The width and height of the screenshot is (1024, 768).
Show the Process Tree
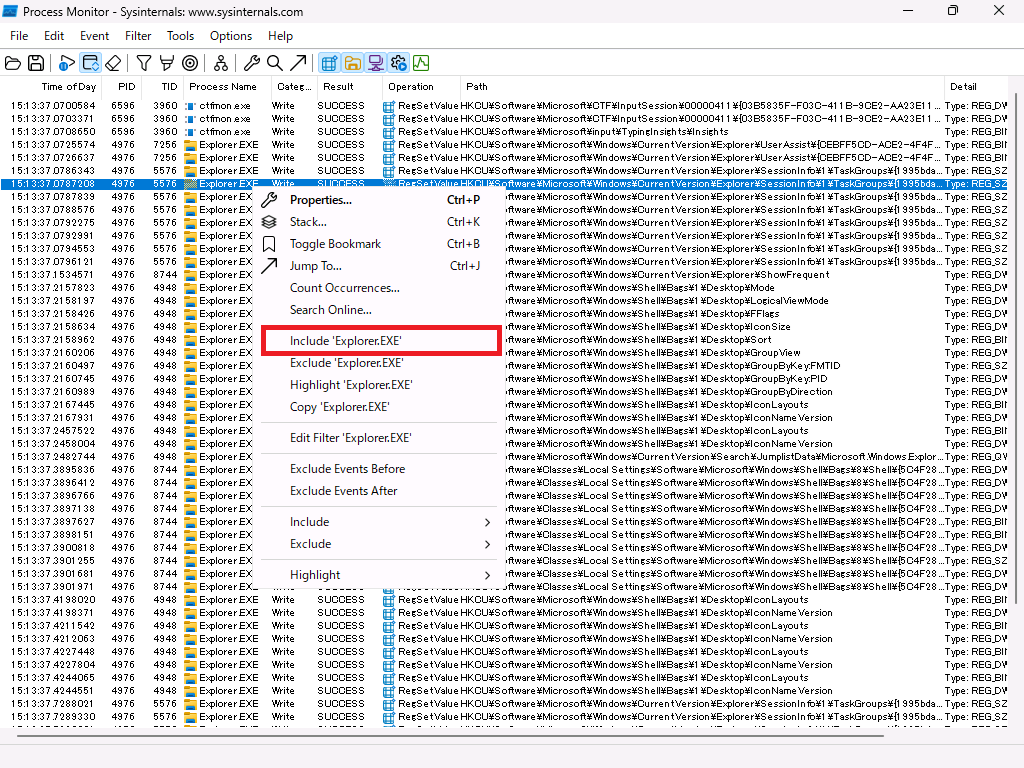pyautogui.click(x=221, y=62)
